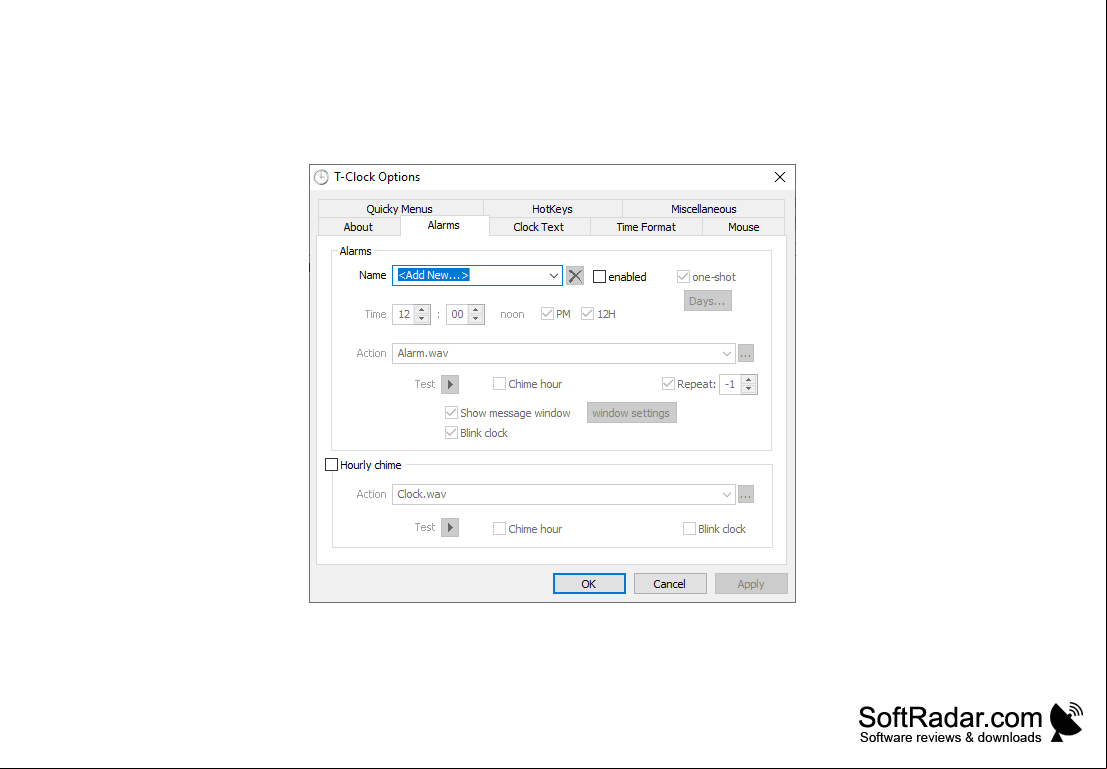Screen dimensions: 1107x769
Task: Check Chime hour under Hourly chime
Action: click(x=499, y=529)
